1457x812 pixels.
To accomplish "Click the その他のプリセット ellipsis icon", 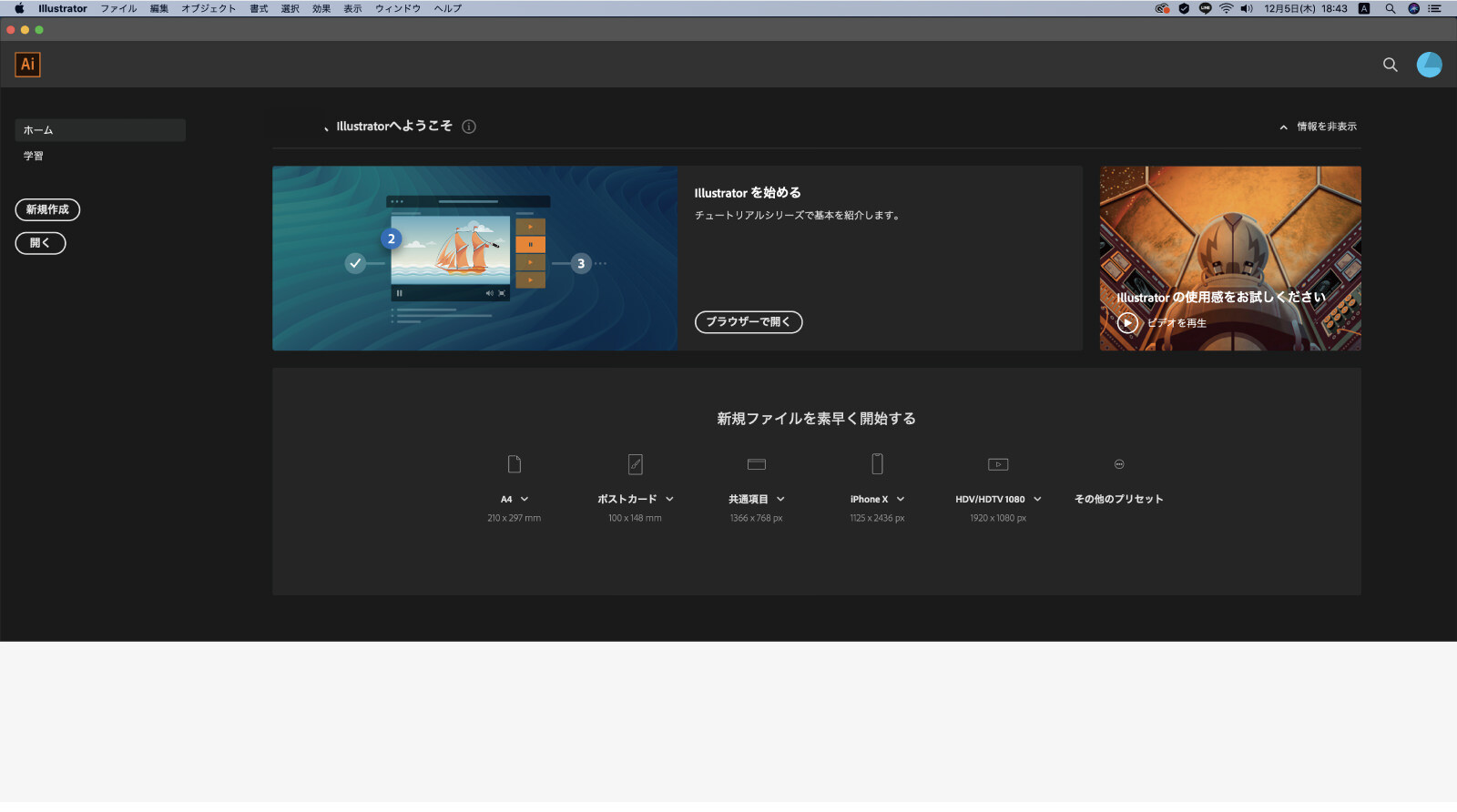I will 1119,464.
